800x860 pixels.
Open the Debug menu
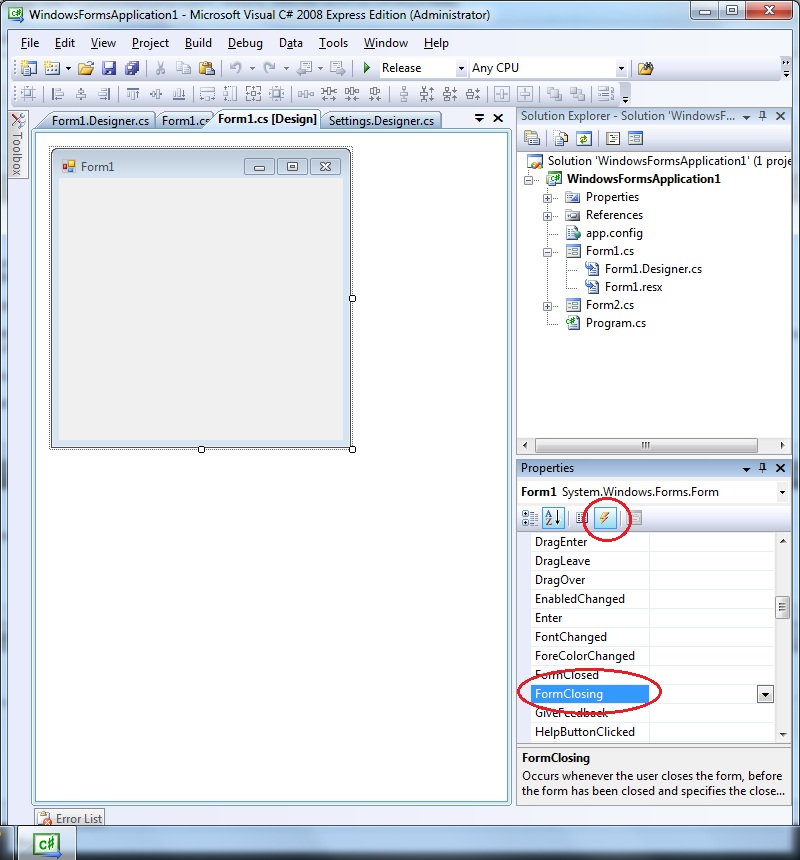tap(245, 43)
